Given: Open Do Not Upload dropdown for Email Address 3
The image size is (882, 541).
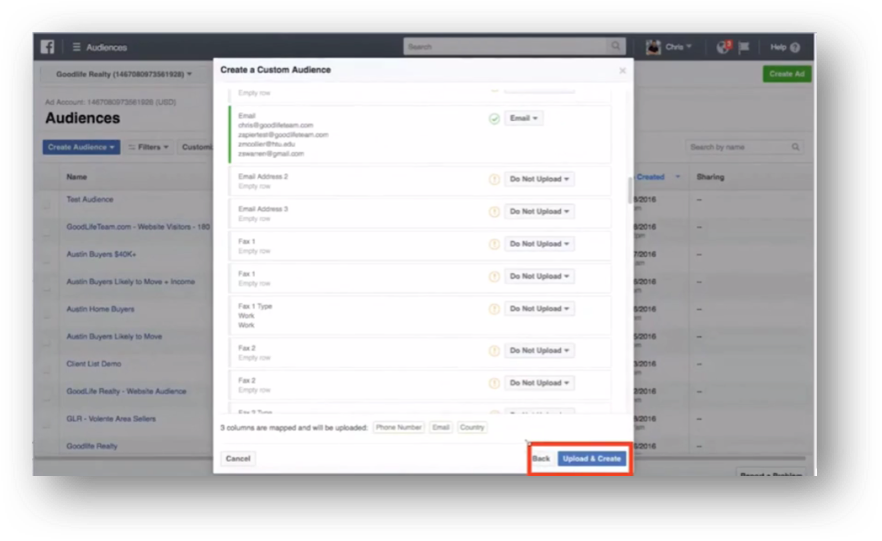Looking at the screenshot, I should click(x=539, y=211).
